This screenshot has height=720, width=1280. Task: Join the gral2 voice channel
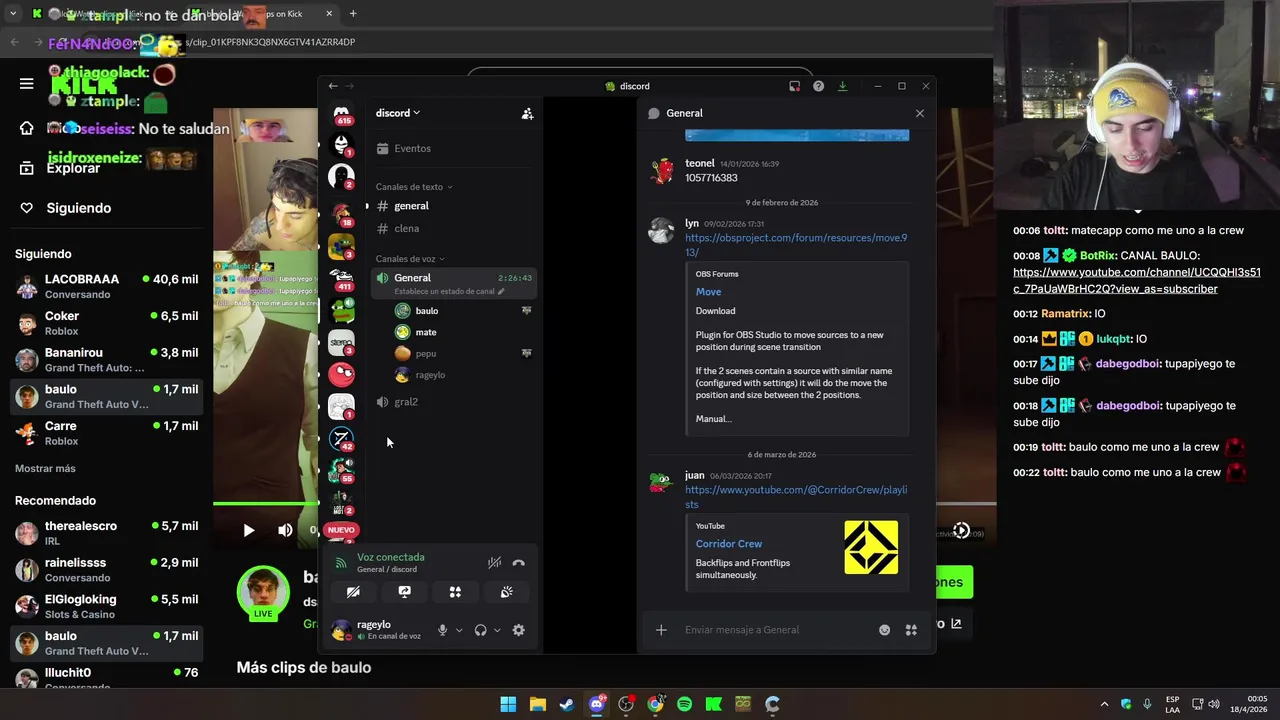452,402
